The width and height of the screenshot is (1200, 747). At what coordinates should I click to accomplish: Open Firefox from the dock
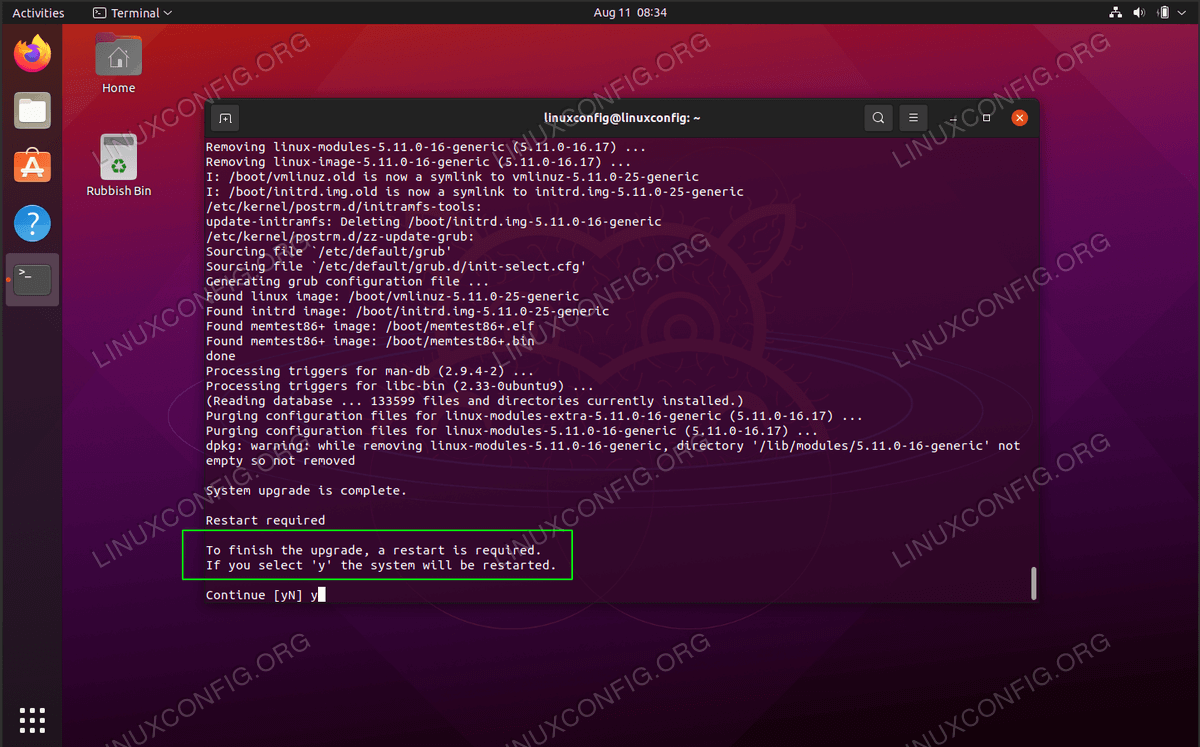pos(32,54)
